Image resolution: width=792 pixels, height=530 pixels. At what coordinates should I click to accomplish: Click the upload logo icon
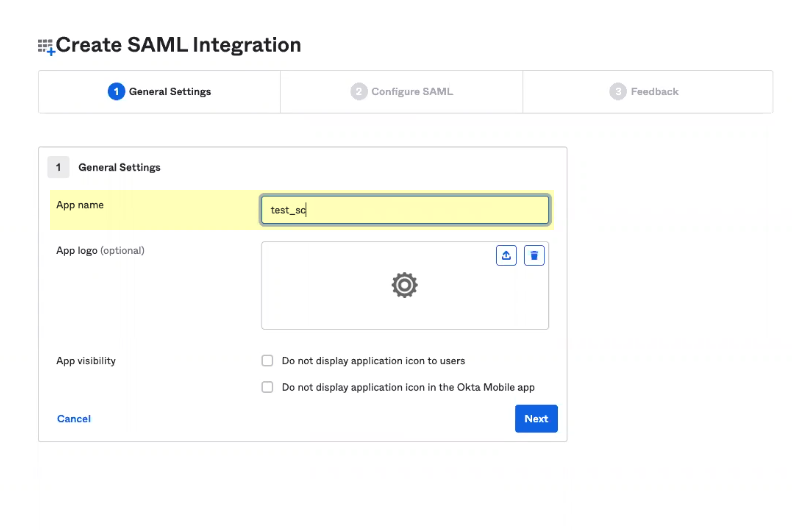point(507,255)
